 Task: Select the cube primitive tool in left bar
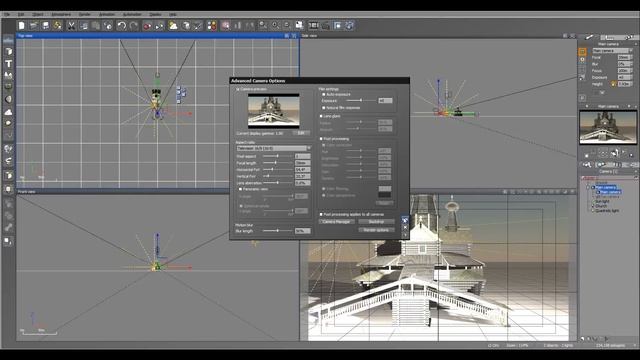(8, 52)
